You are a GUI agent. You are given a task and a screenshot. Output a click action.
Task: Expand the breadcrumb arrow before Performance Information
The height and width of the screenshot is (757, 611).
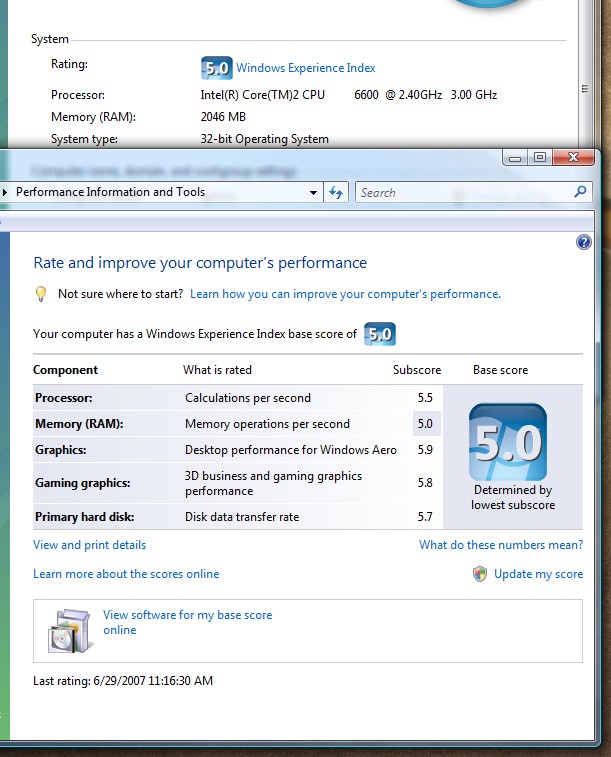[x=4, y=192]
